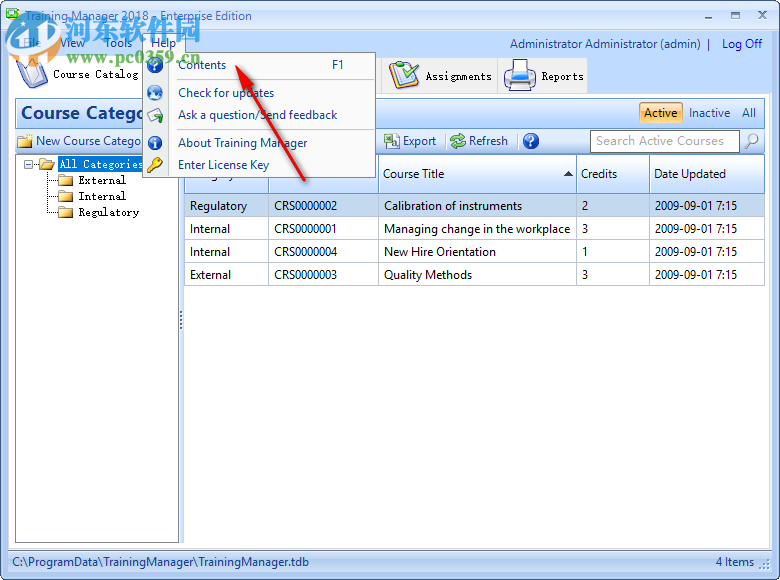The width and height of the screenshot is (780, 580).
Task: Click the Search Active Courses field
Action: coord(665,141)
